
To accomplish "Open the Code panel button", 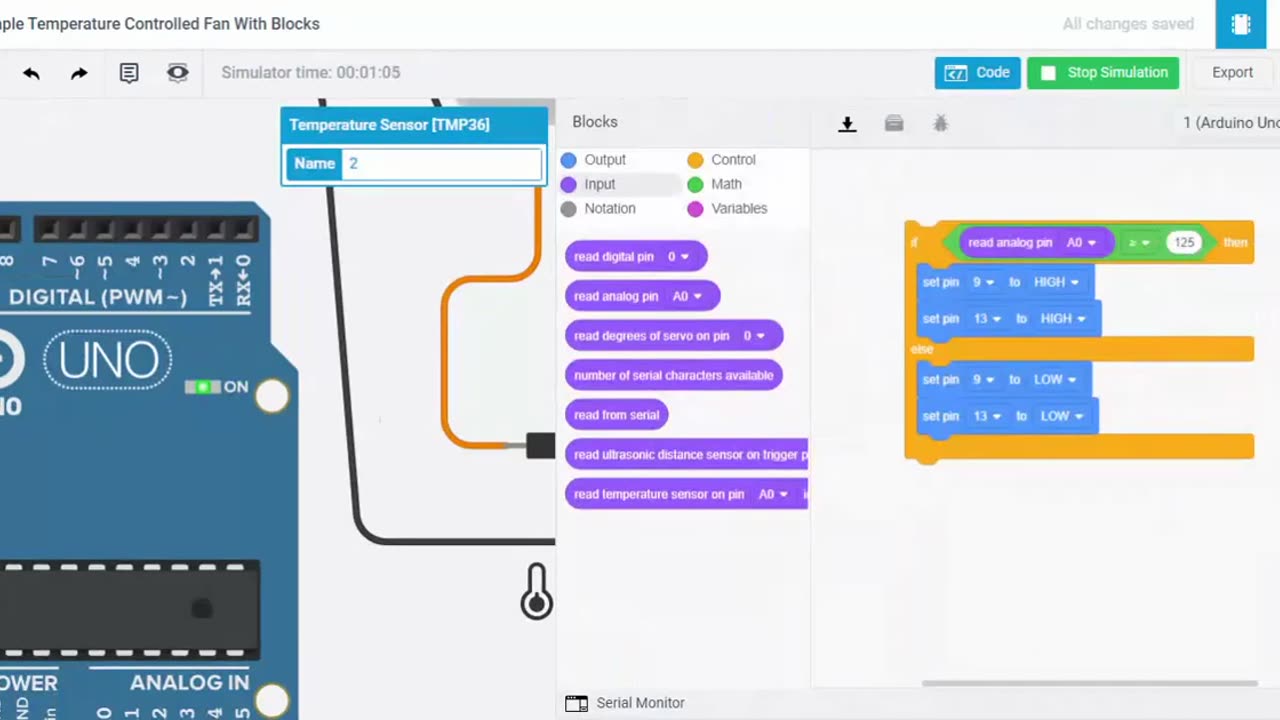I will pos(977,73).
